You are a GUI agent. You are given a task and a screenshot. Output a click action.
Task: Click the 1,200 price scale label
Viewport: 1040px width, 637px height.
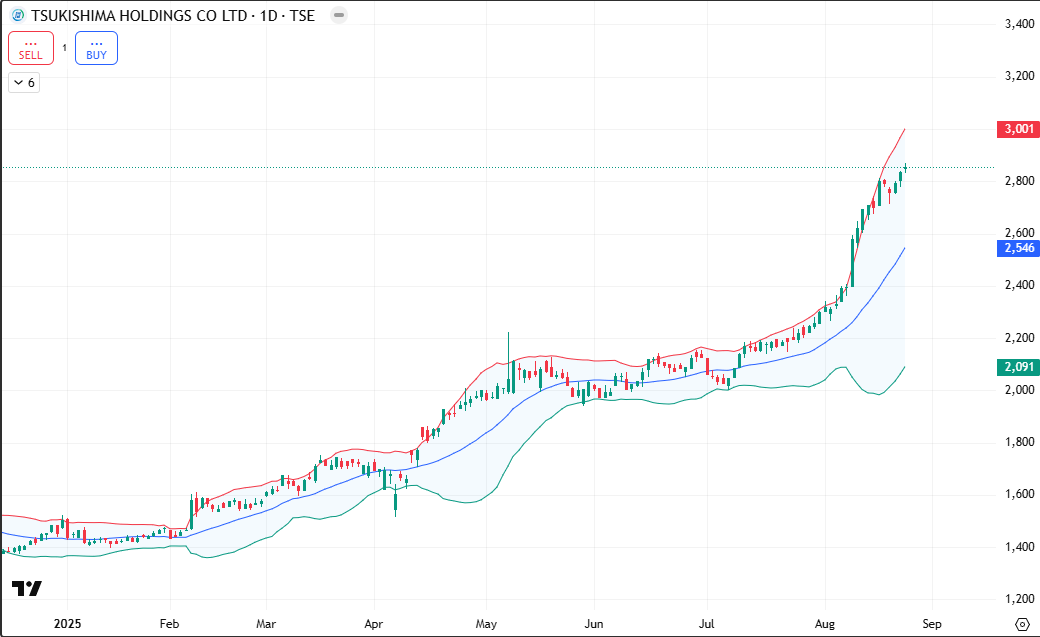coord(1019,599)
